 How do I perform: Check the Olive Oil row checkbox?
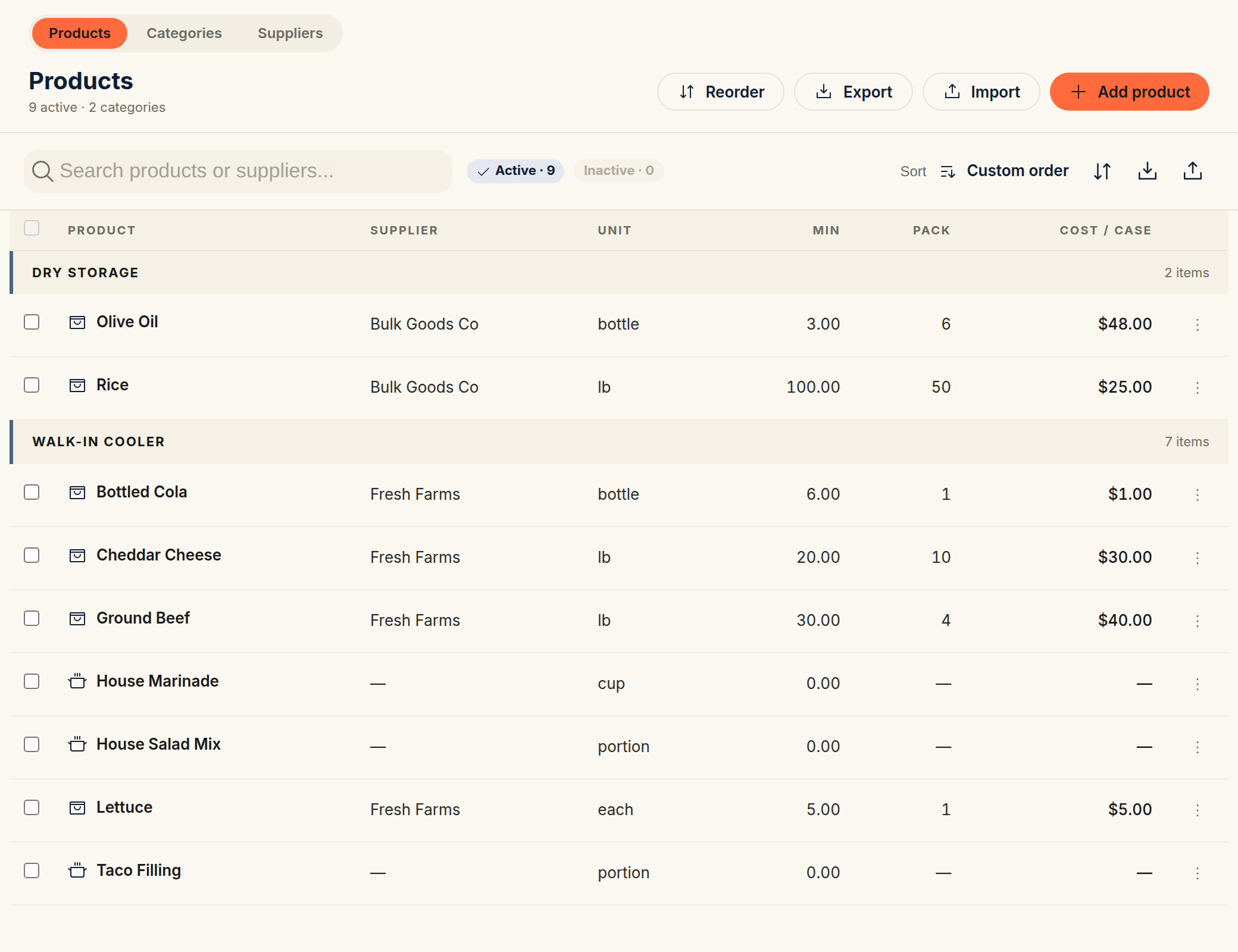coord(32,322)
